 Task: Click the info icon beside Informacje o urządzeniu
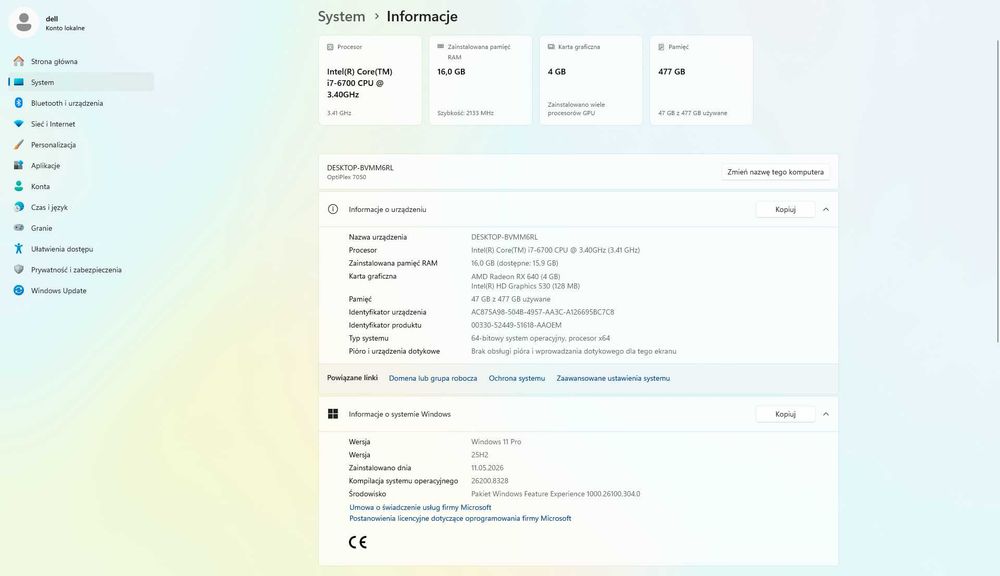coord(333,209)
